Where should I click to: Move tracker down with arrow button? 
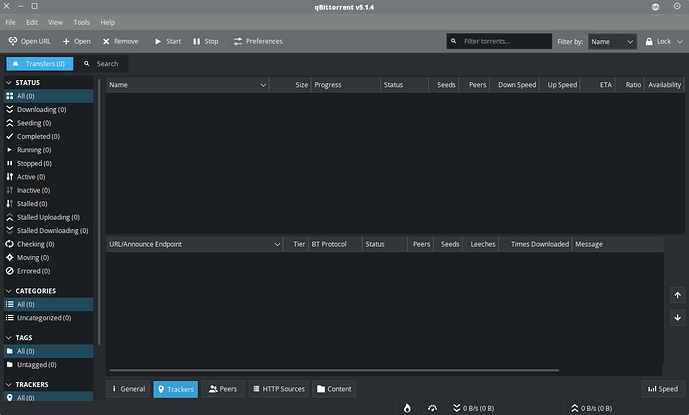(x=677, y=317)
